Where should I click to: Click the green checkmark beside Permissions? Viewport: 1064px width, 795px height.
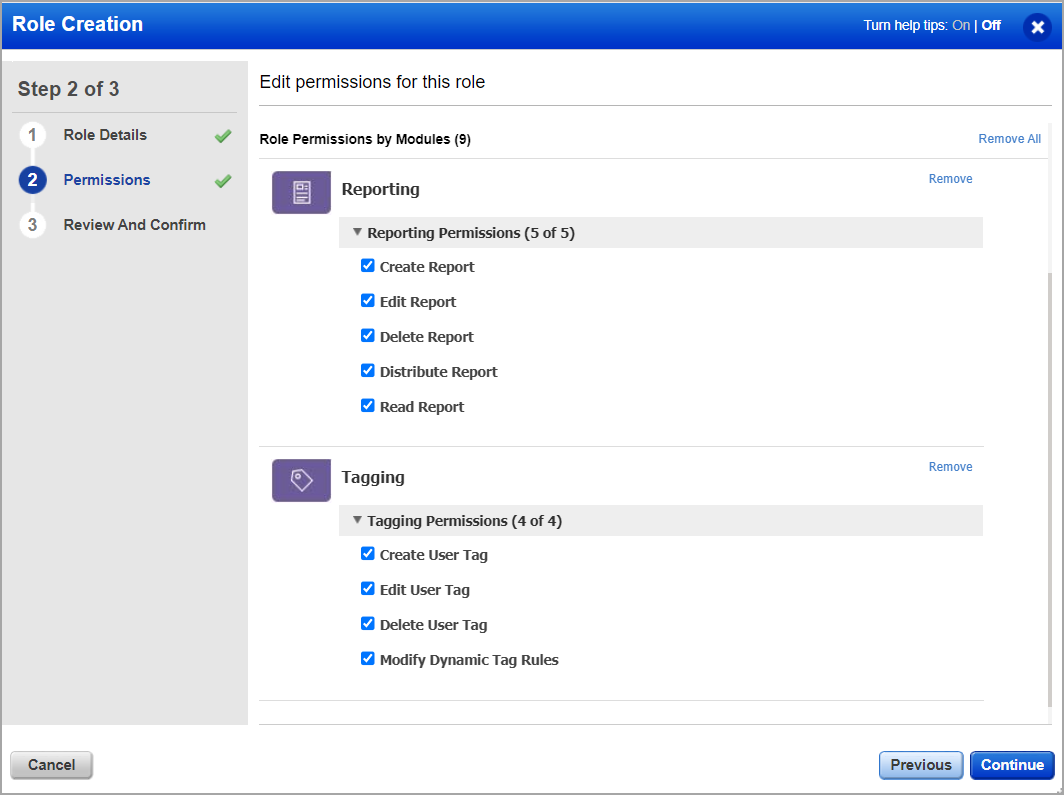click(223, 180)
